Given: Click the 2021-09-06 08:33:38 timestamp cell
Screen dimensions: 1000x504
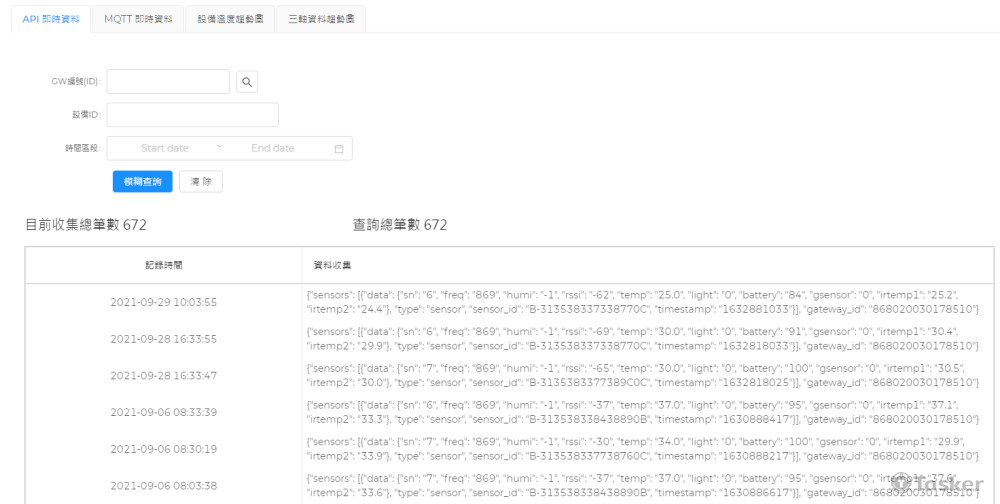Looking at the screenshot, I should point(163,485).
